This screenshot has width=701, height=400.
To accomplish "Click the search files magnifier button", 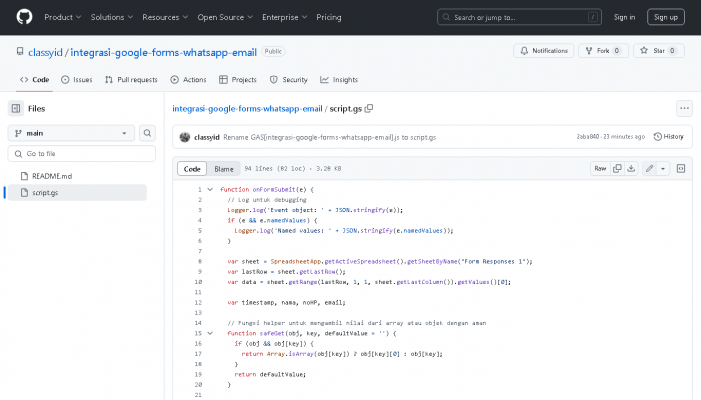I will coord(147,133).
